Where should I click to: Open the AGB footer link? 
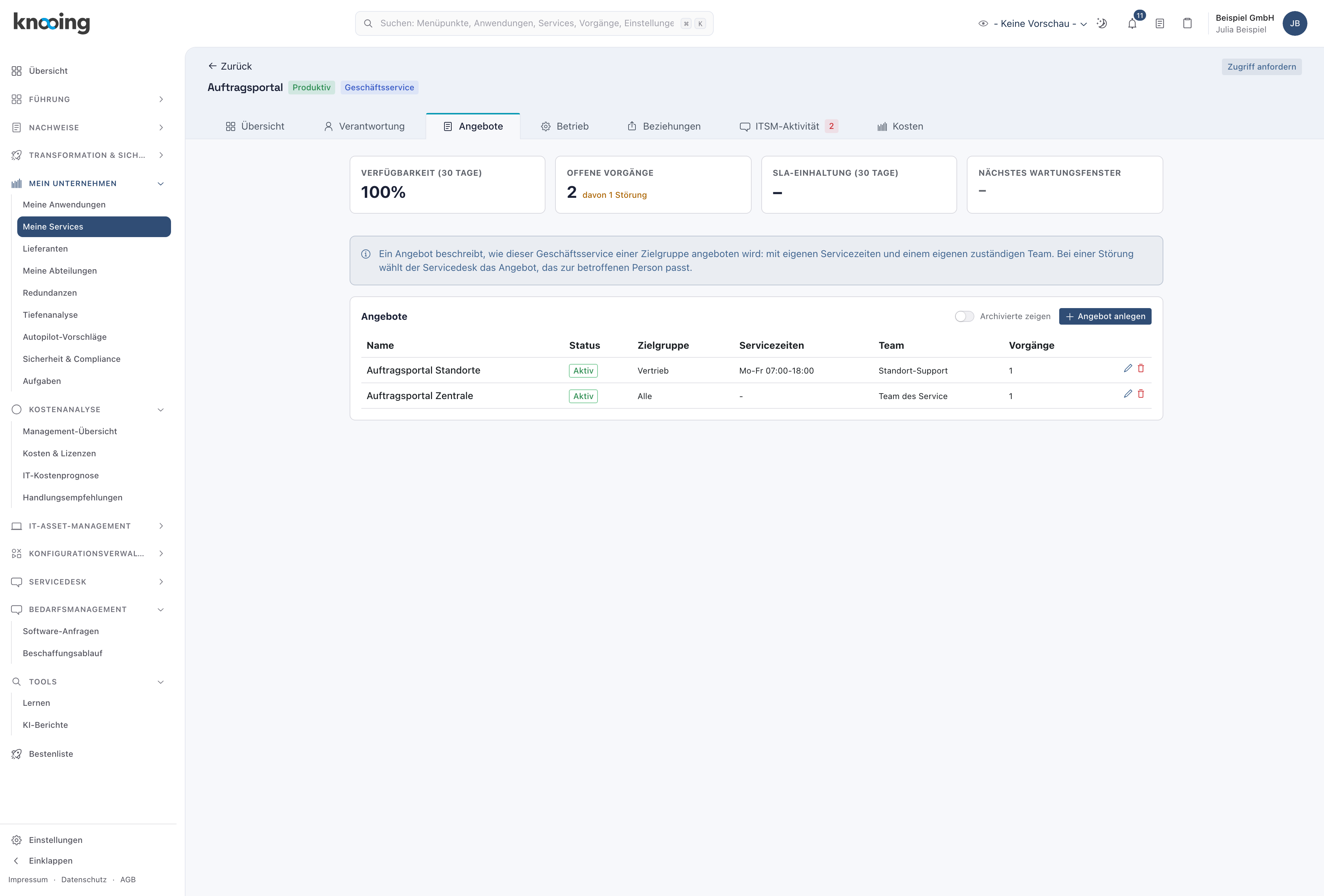pyautogui.click(x=128, y=879)
